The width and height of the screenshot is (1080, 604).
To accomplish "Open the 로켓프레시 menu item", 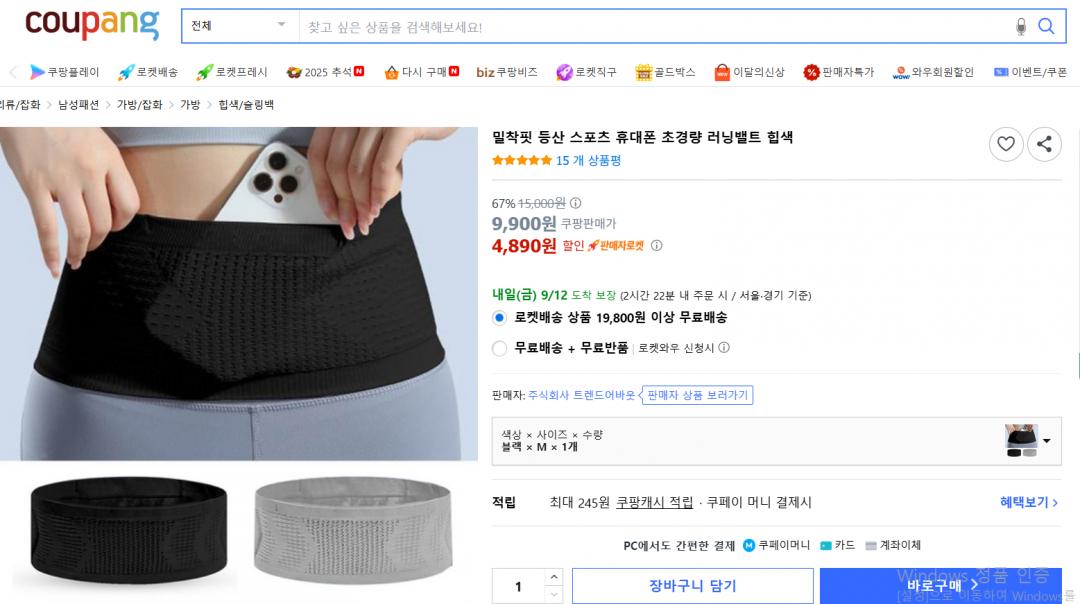I will pos(232,72).
